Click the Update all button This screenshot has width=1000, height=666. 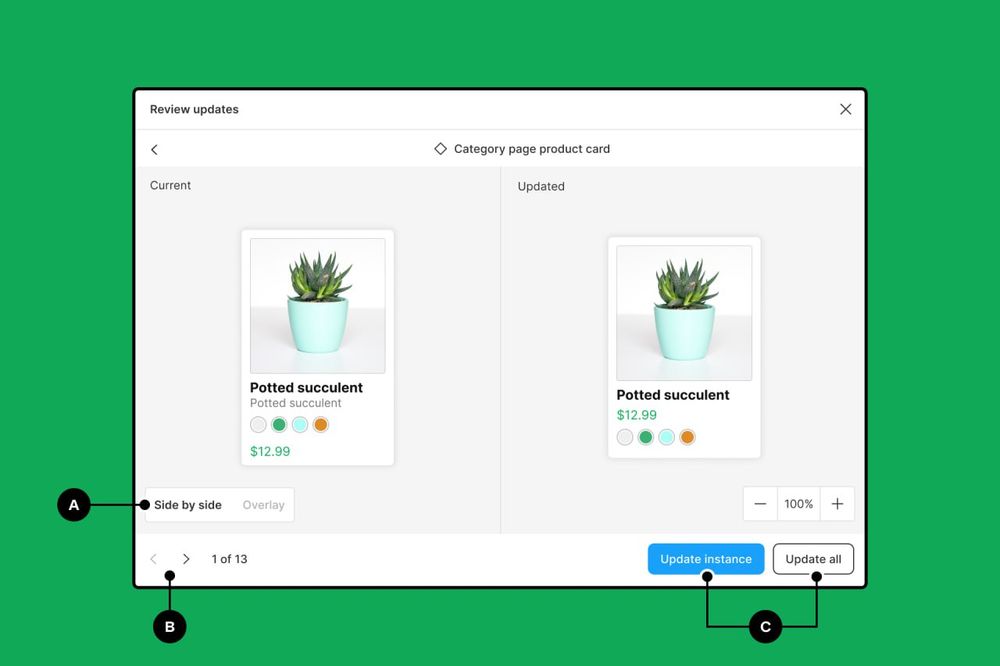pos(813,559)
